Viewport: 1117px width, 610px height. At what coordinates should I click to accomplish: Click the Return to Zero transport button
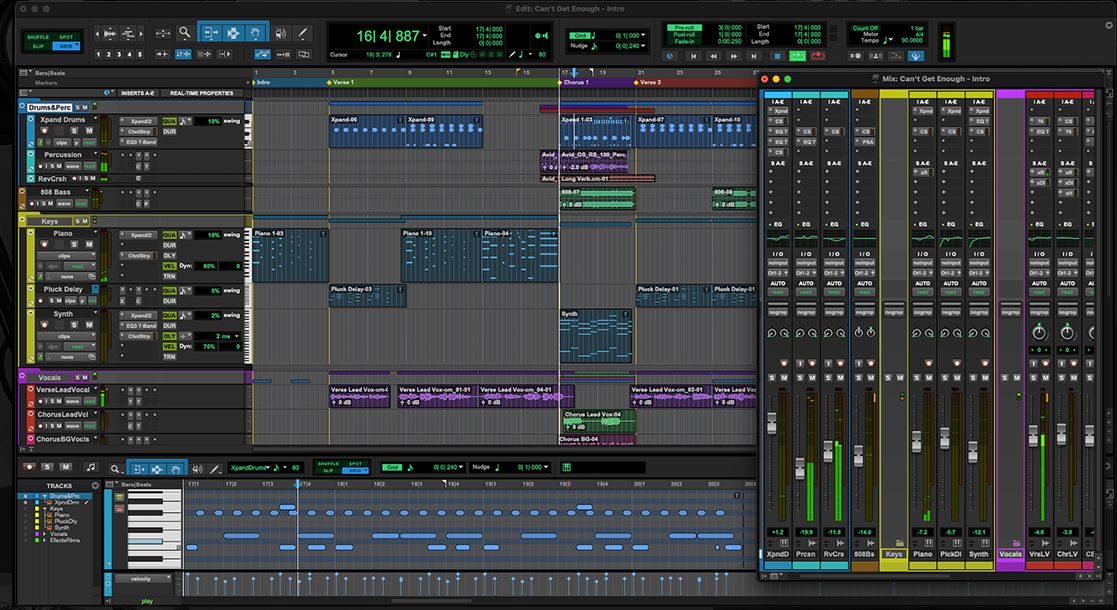(x=692, y=56)
